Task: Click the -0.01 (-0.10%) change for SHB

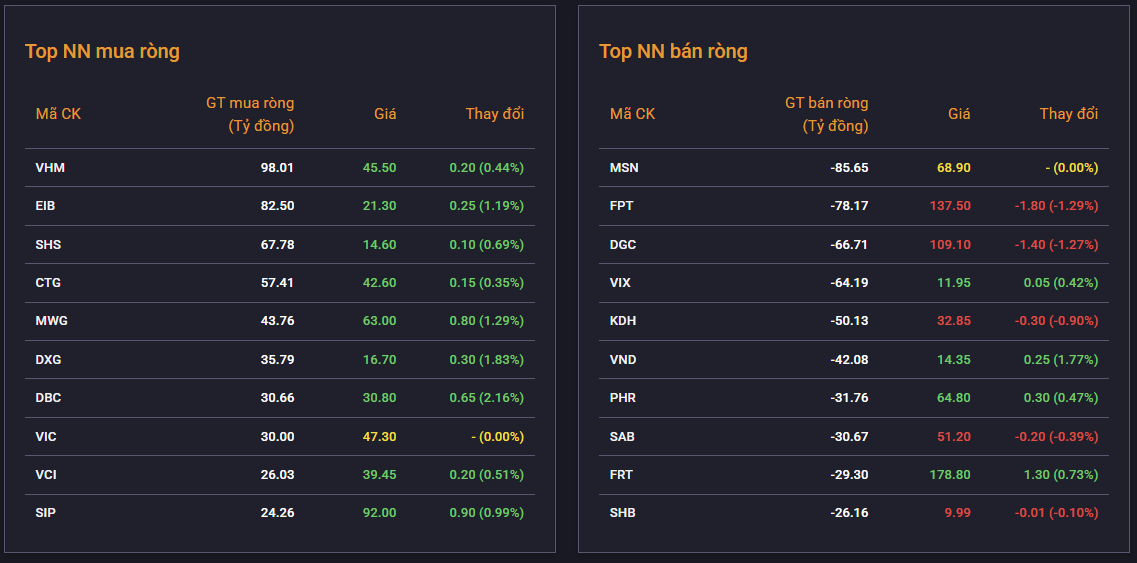Action: point(1057,514)
